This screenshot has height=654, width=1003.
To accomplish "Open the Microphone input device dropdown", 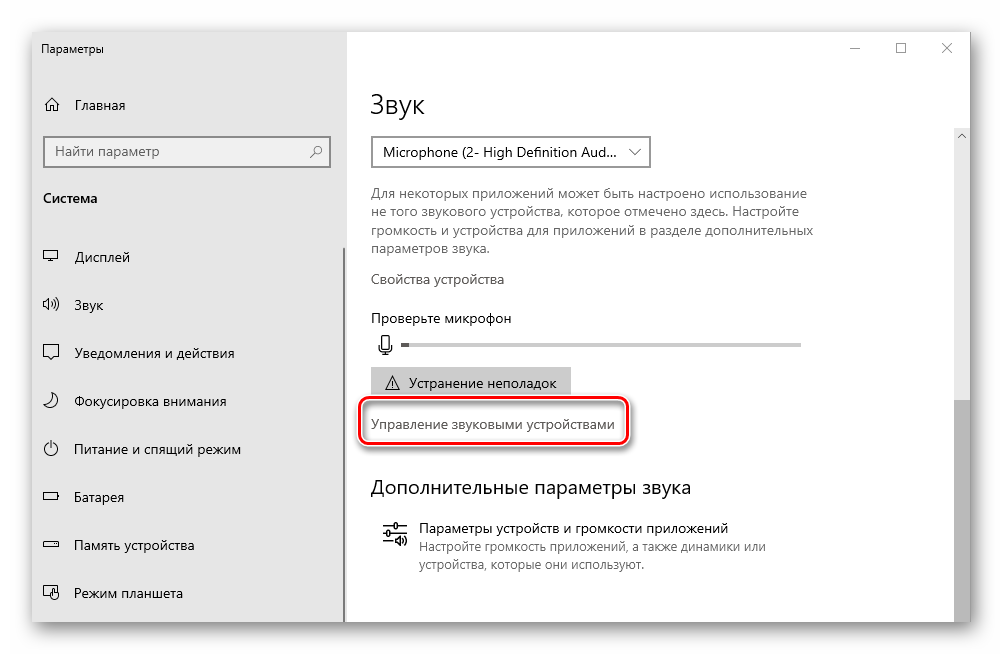I will pos(510,152).
